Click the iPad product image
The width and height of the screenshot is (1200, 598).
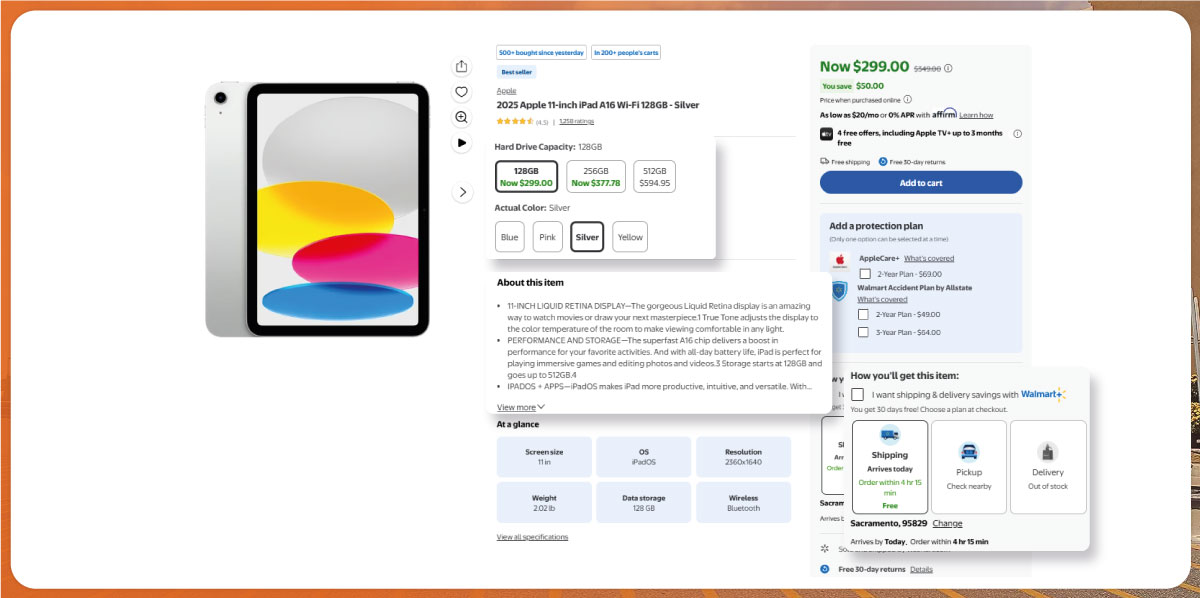[x=318, y=209]
